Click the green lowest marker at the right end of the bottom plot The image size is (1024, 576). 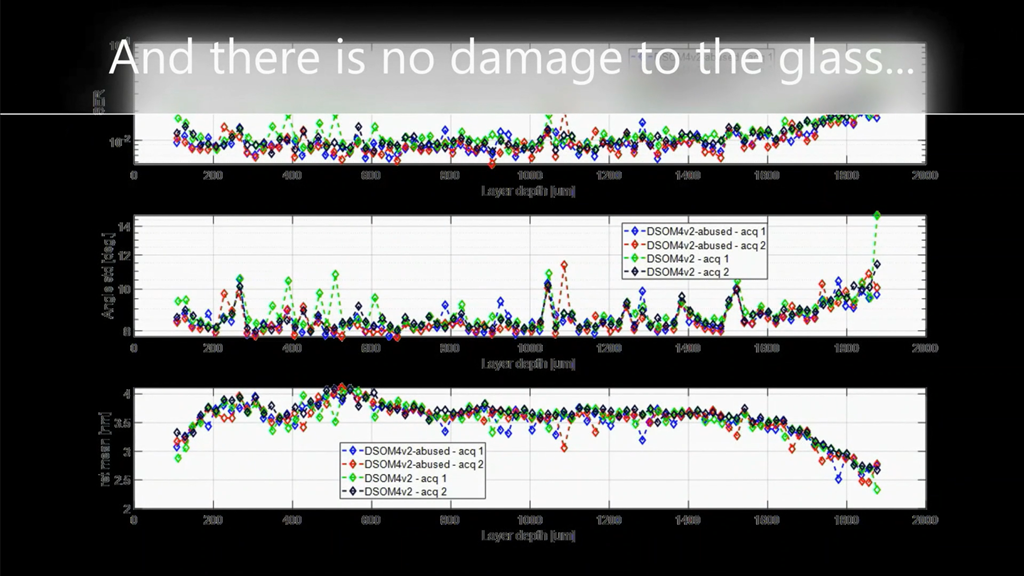(877, 490)
